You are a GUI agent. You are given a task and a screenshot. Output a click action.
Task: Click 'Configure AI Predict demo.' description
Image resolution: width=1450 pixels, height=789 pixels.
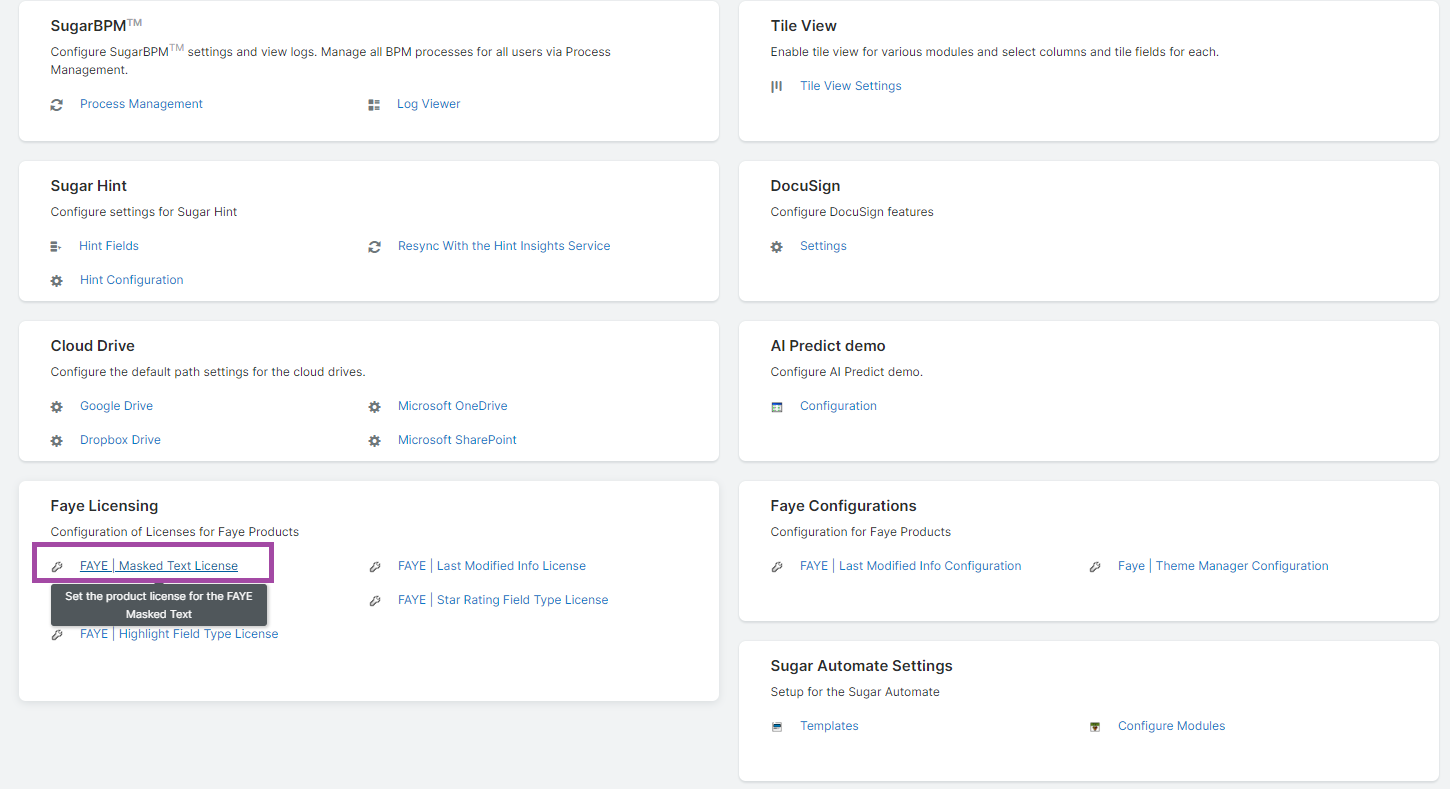point(847,372)
